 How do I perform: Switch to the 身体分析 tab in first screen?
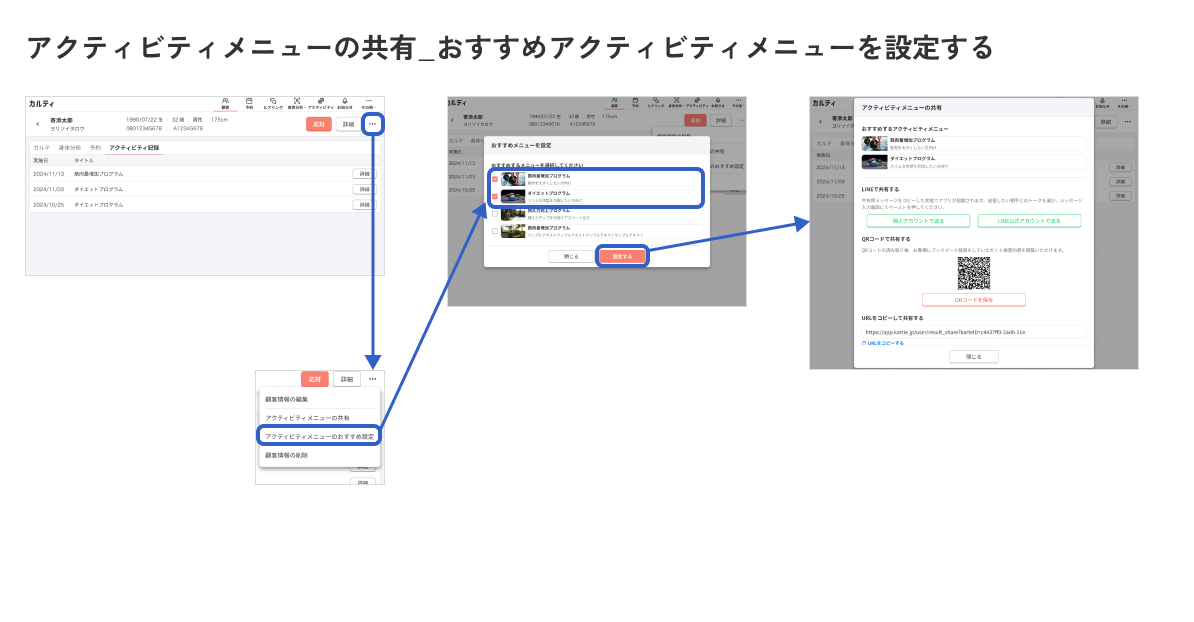click(69, 147)
